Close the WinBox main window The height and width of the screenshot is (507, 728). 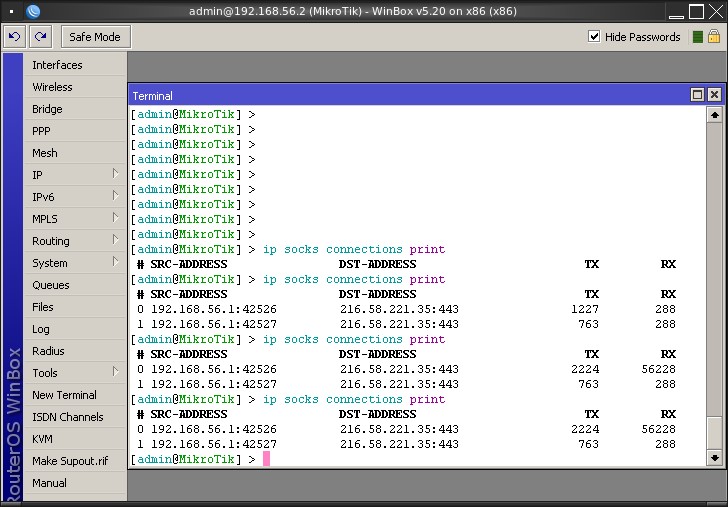coord(716,12)
